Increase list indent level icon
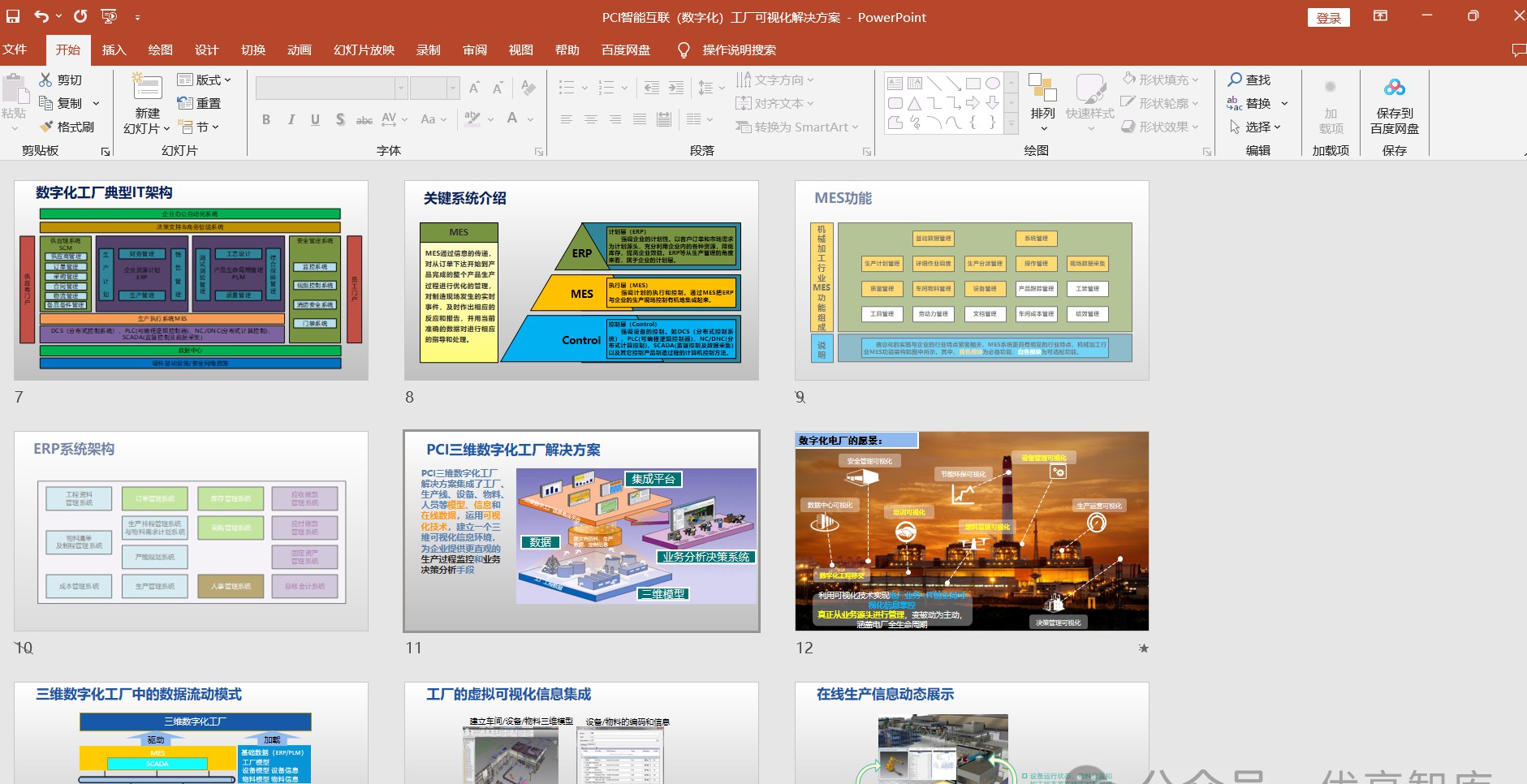The height and width of the screenshot is (784, 1527). pyautogui.click(x=675, y=88)
